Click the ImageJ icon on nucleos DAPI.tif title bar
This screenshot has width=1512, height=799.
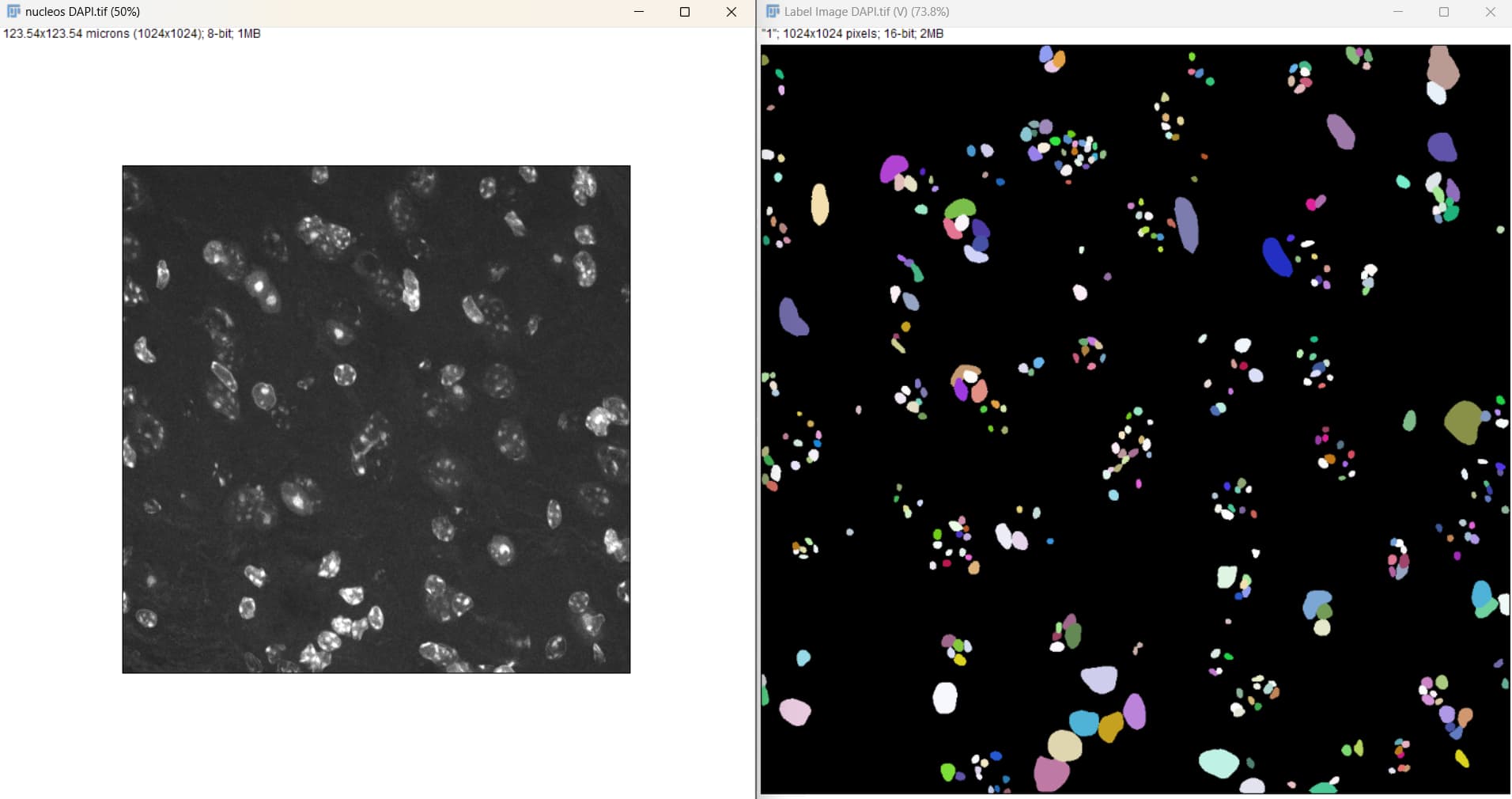point(13,12)
